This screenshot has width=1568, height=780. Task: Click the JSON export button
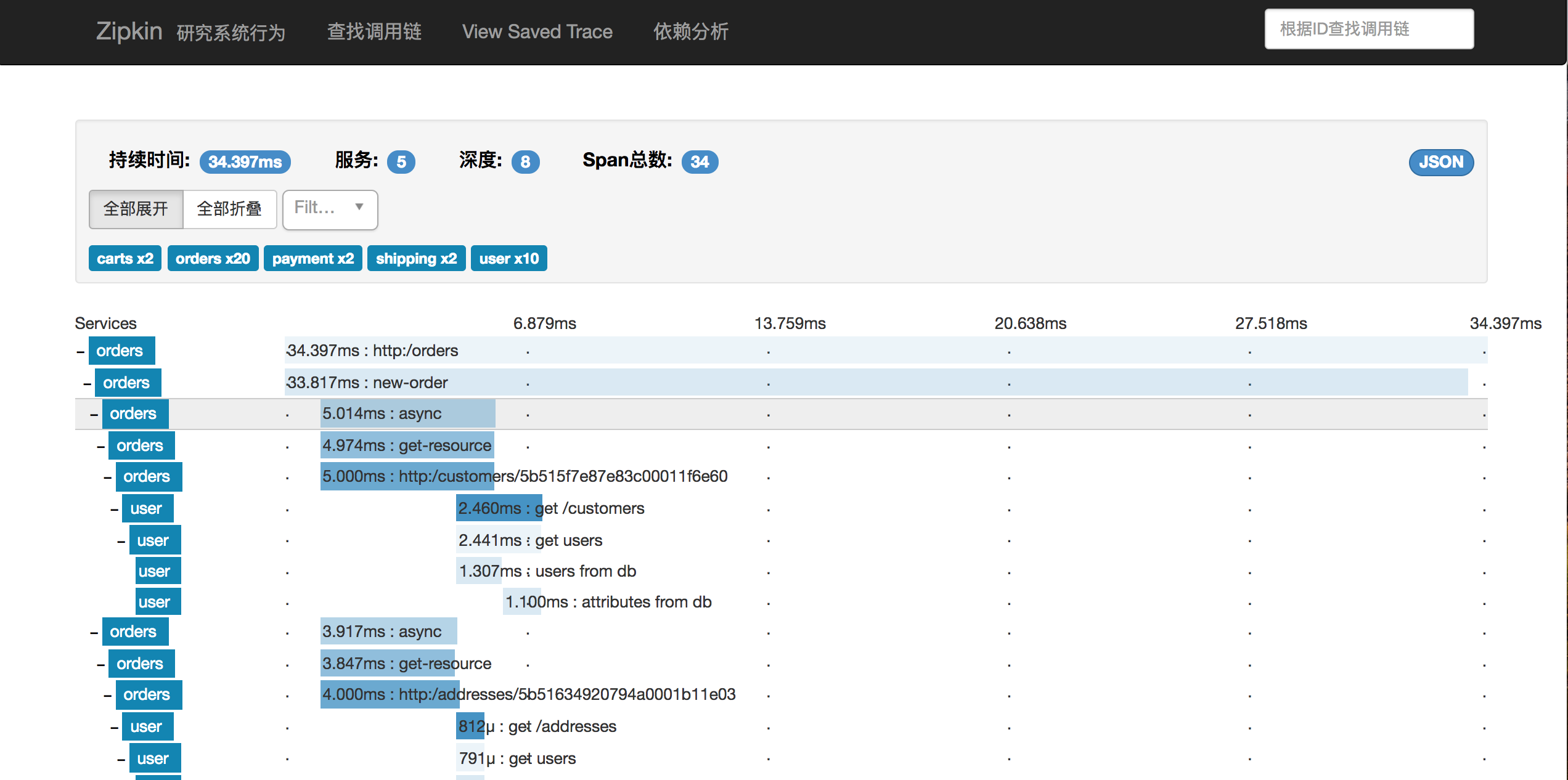(1441, 162)
